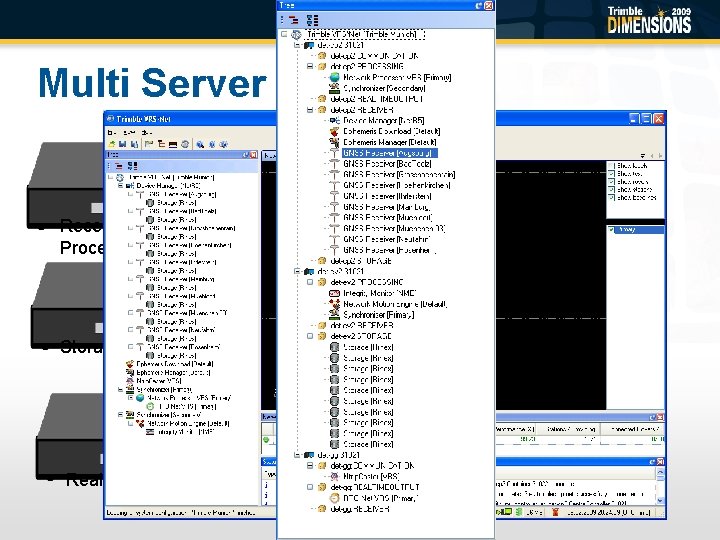720x540 pixels.
Task: Click scroll up arrow in bottom-right log panel
Action: tap(660, 472)
